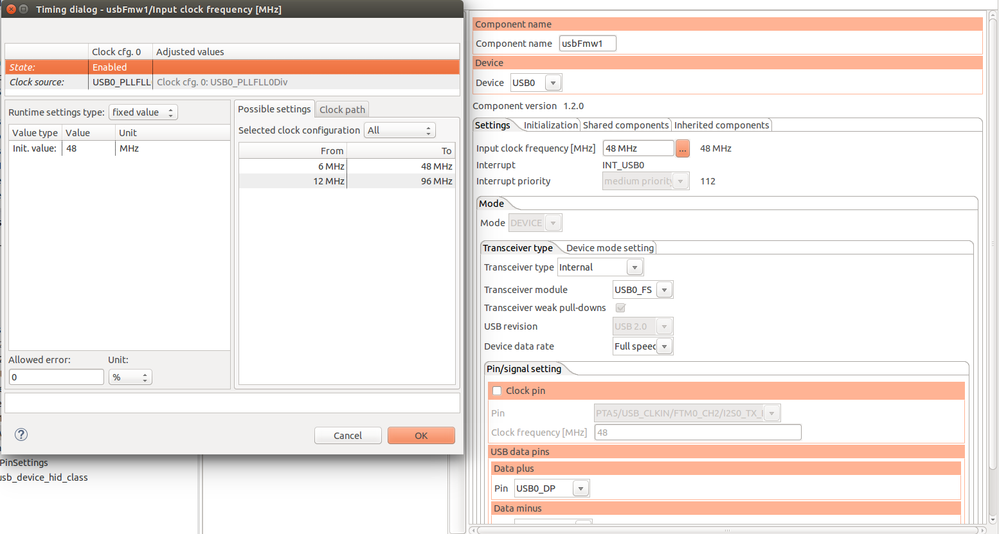Image resolution: width=999 pixels, height=534 pixels.
Task: Toggle Transceiver weak pull-downs checkbox
Action: pos(620,308)
